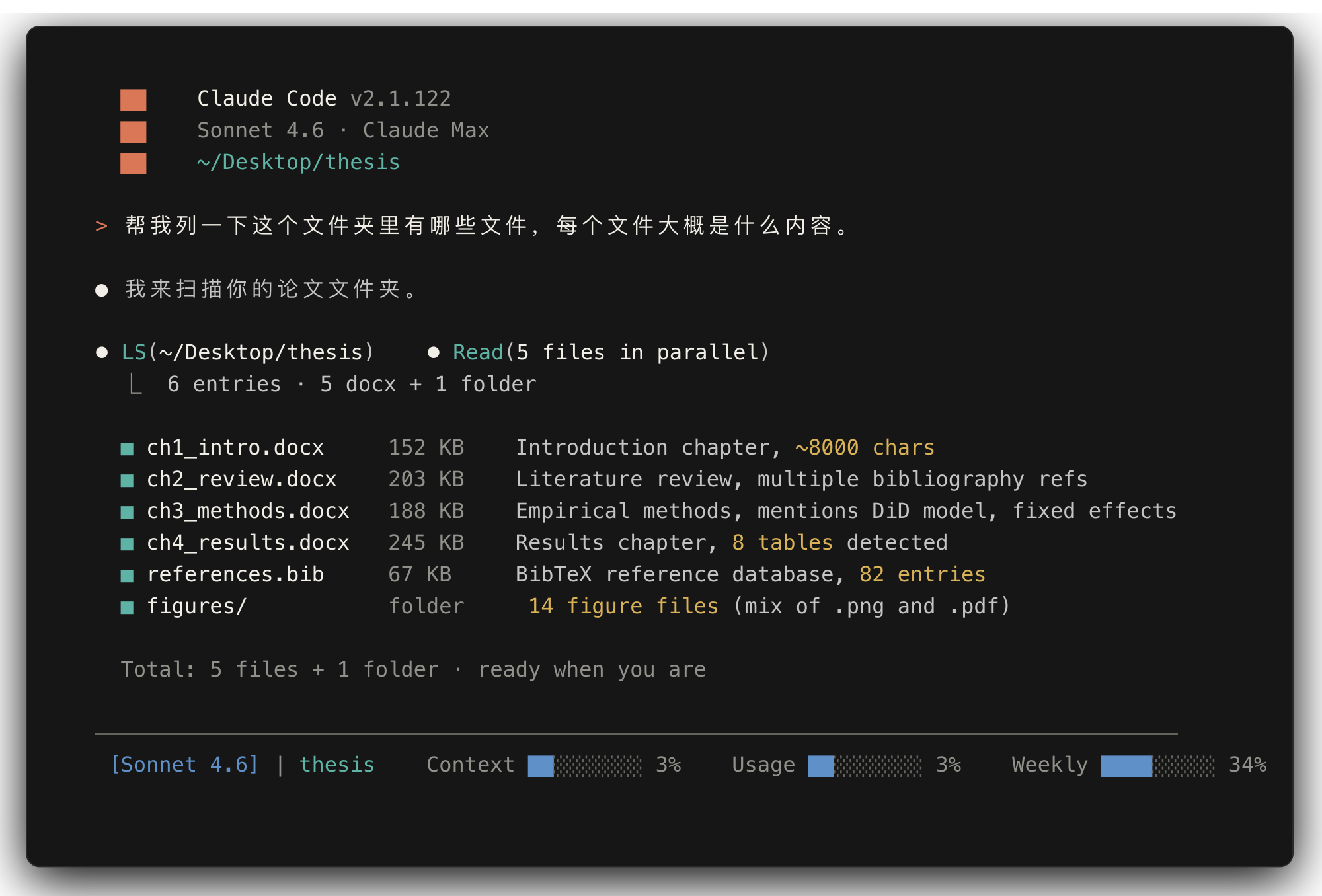Click the teal bullet beside ch4_results.docx

[x=127, y=544]
